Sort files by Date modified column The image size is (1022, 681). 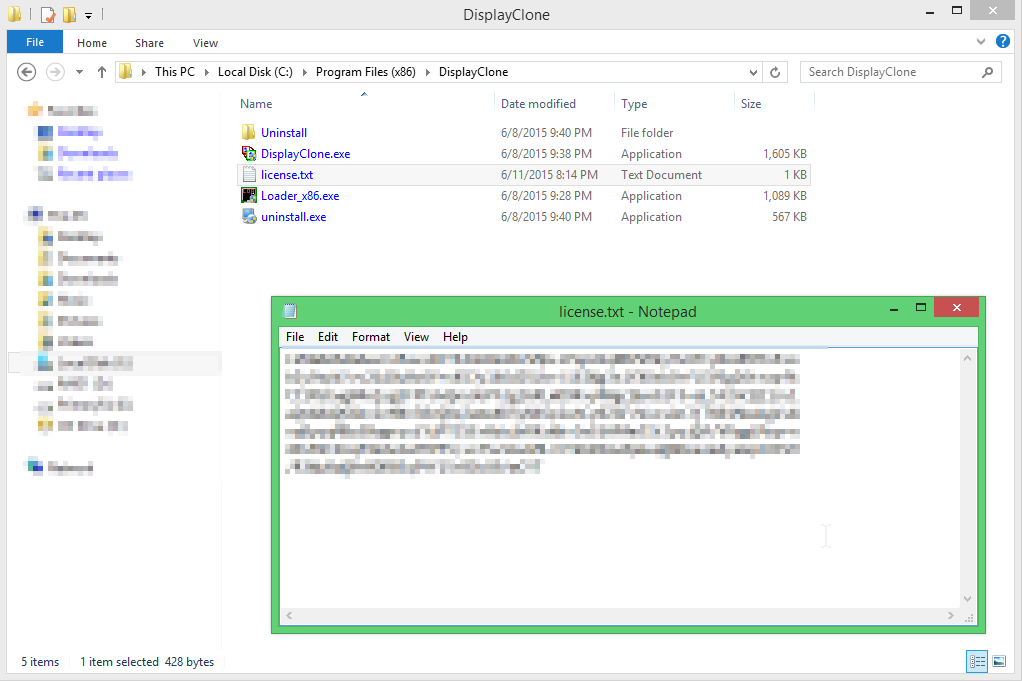pyautogui.click(x=538, y=104)
